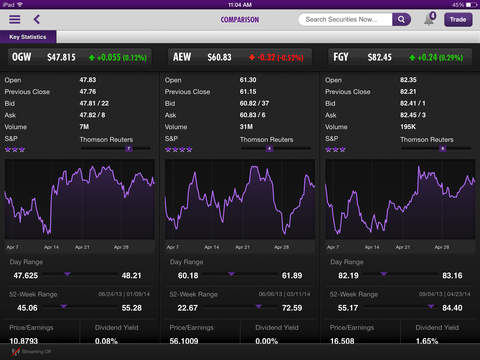Open the FGY price chart
This screenshot has height=360, width=480.
point(400,199)
